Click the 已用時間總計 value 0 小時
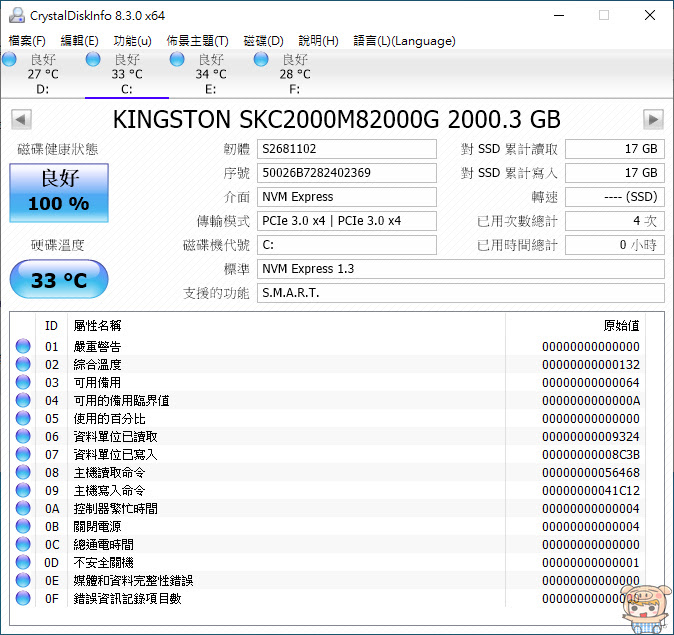Image resolution: width=674 pixels, height=635 pixels. 615,245
